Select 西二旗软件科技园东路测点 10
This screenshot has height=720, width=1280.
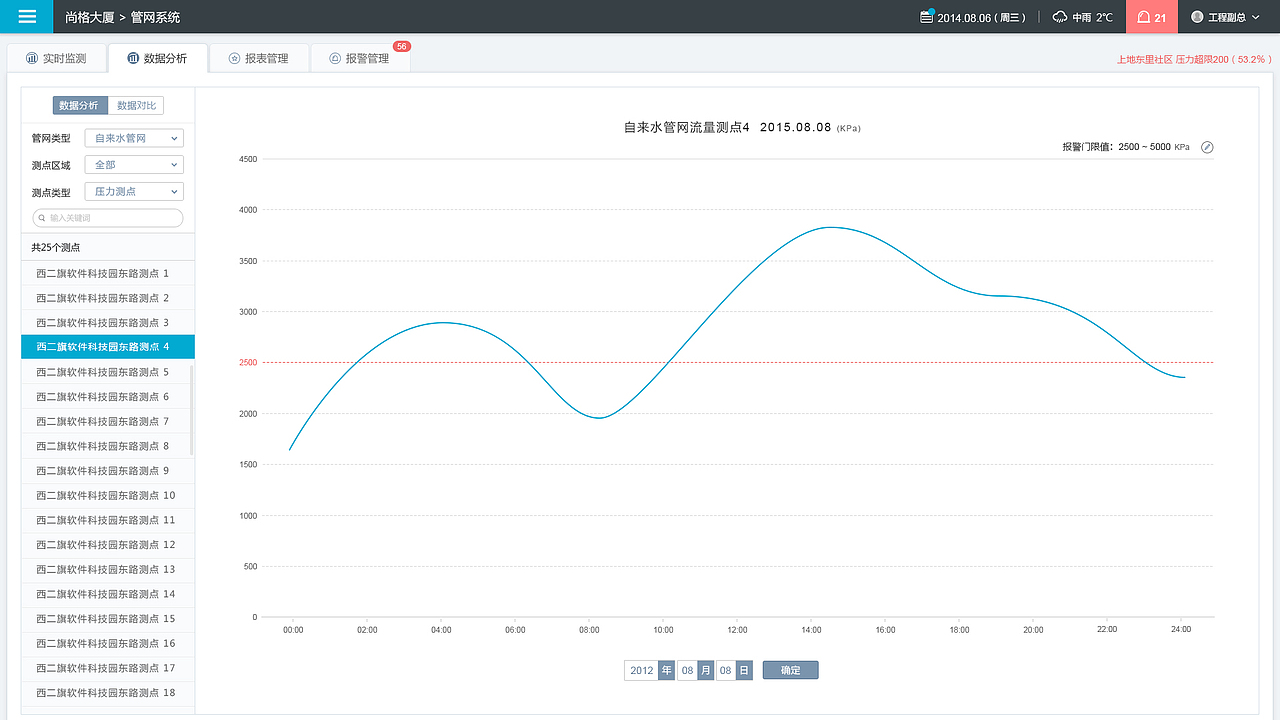pos(108,496)
